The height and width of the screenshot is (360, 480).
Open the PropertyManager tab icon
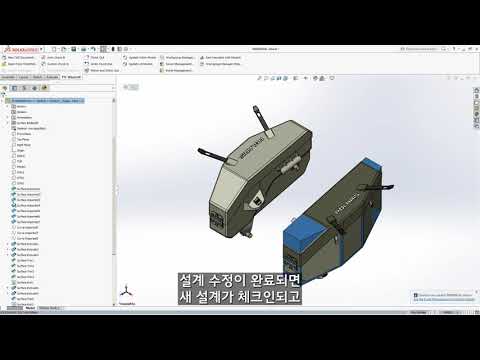pos(14,88)
